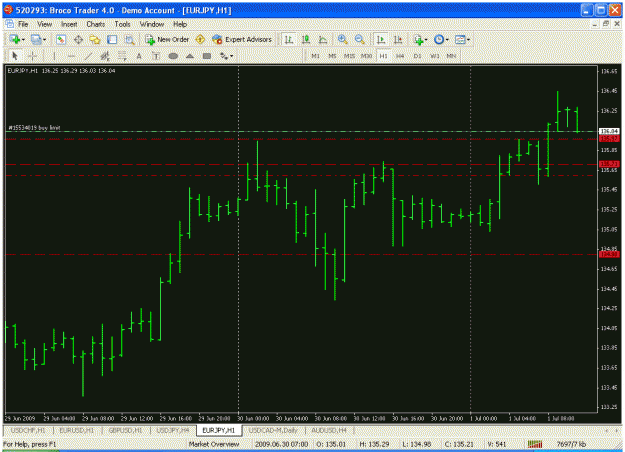Image resolution: width=625 pixels, height=452 pixels.
Task: Switch to the USDJPY,H4 chart tab
Action: tap(173, 430)
